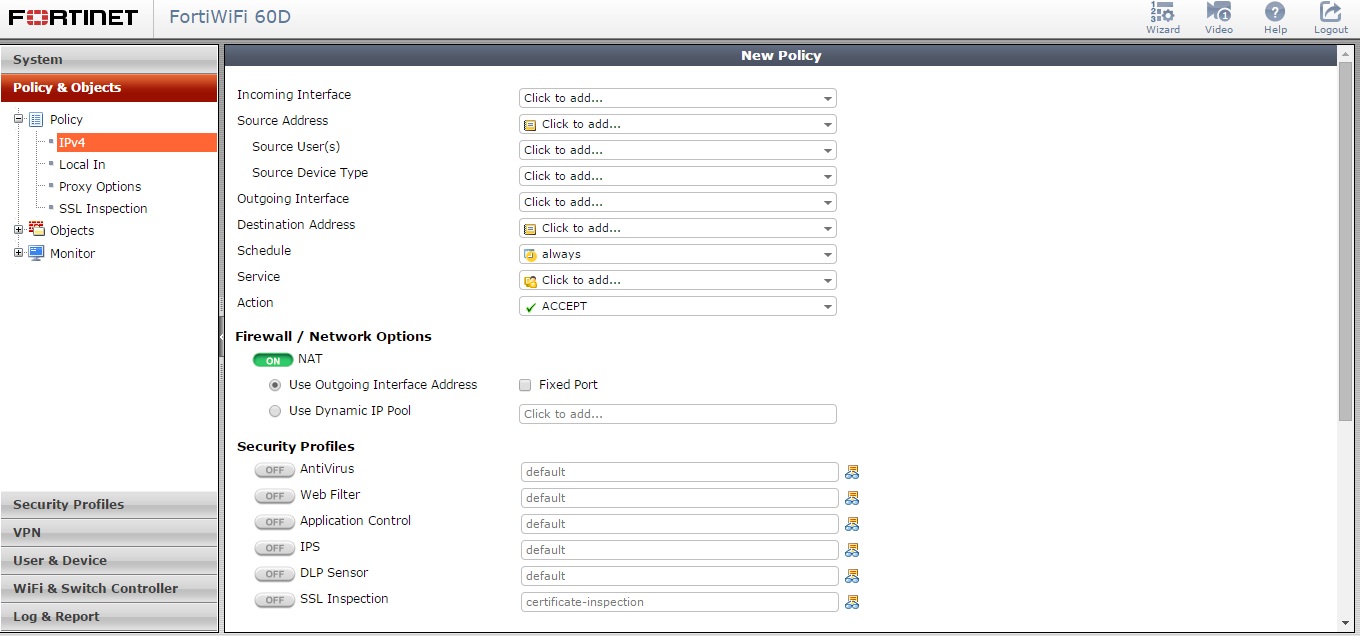Select Local In under Policy
Viewport: 1366px width, 636px height.
point(82,164)
